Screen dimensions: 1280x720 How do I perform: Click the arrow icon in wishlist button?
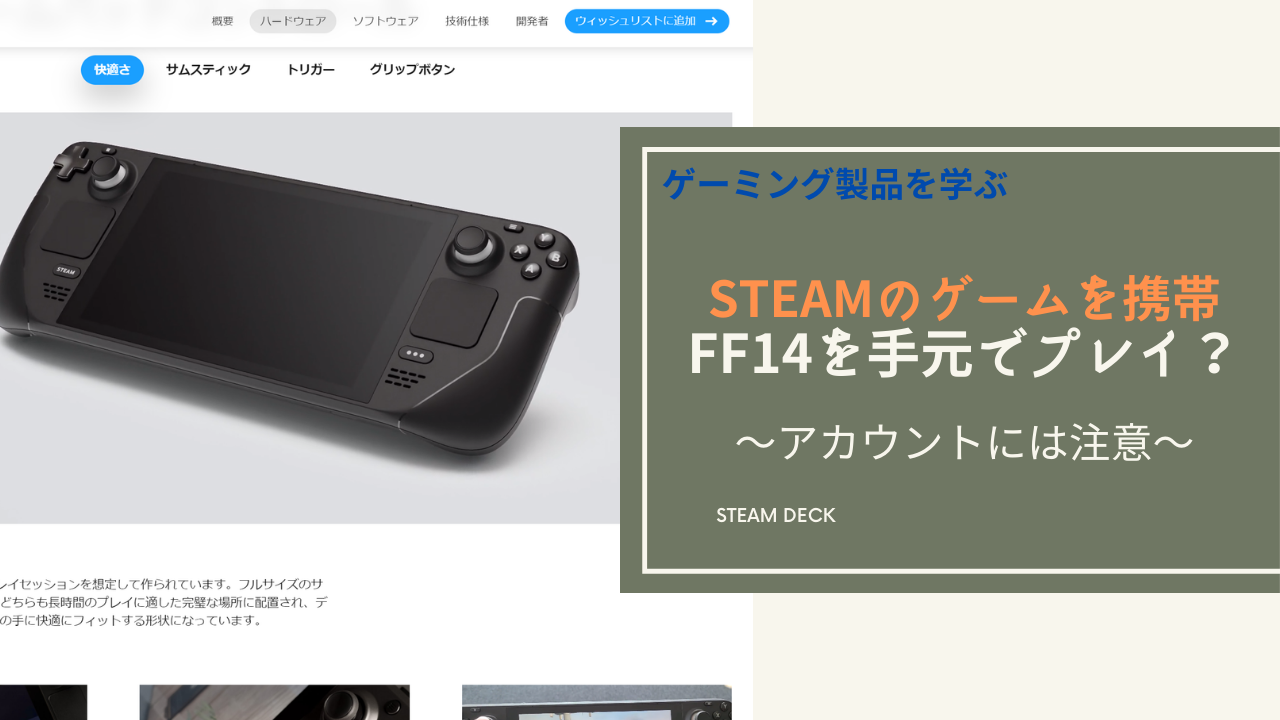pyautogui.click(x=711, y=20)
